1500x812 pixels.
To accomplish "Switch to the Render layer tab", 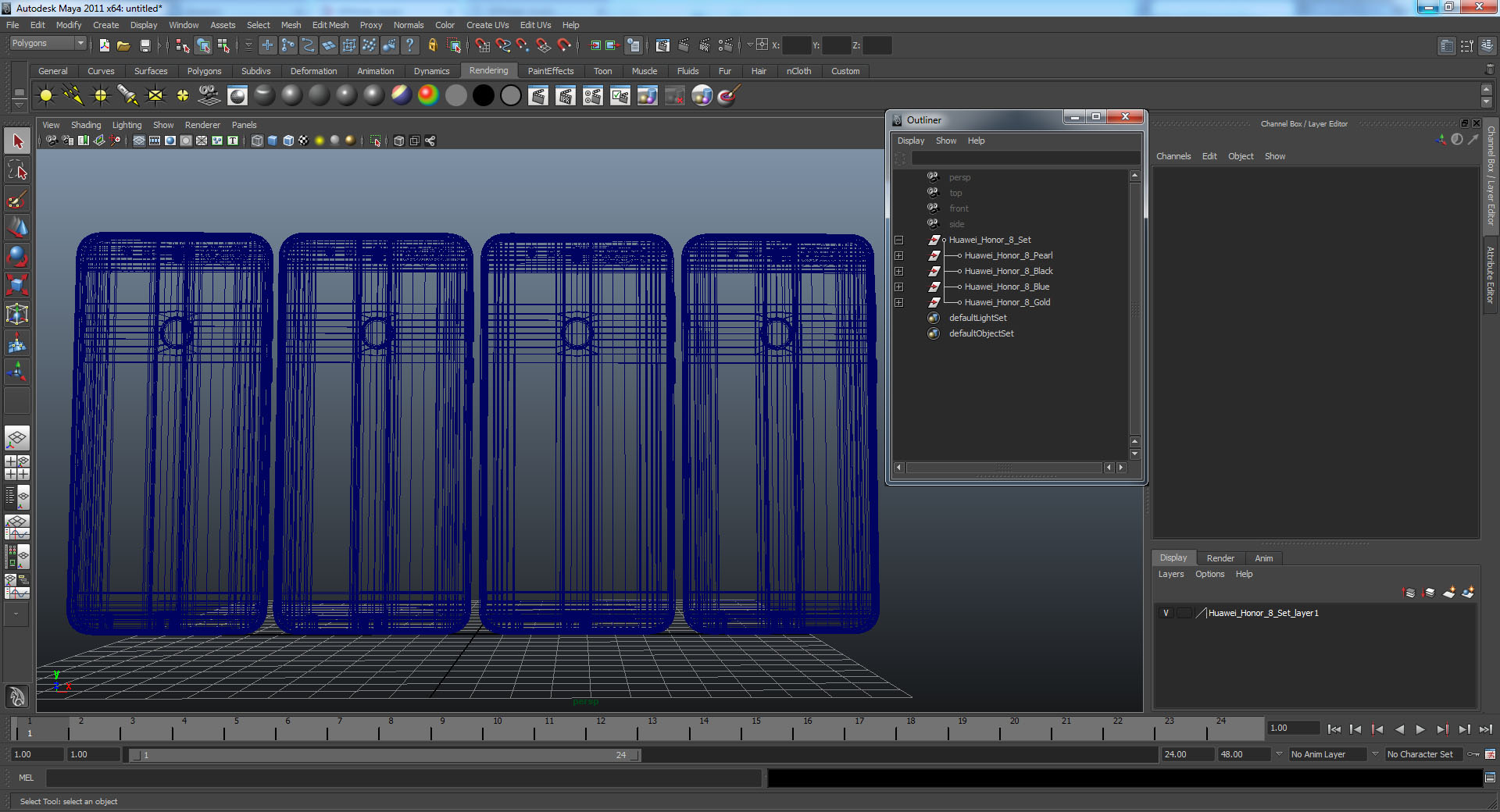I will coord(1220,558).
